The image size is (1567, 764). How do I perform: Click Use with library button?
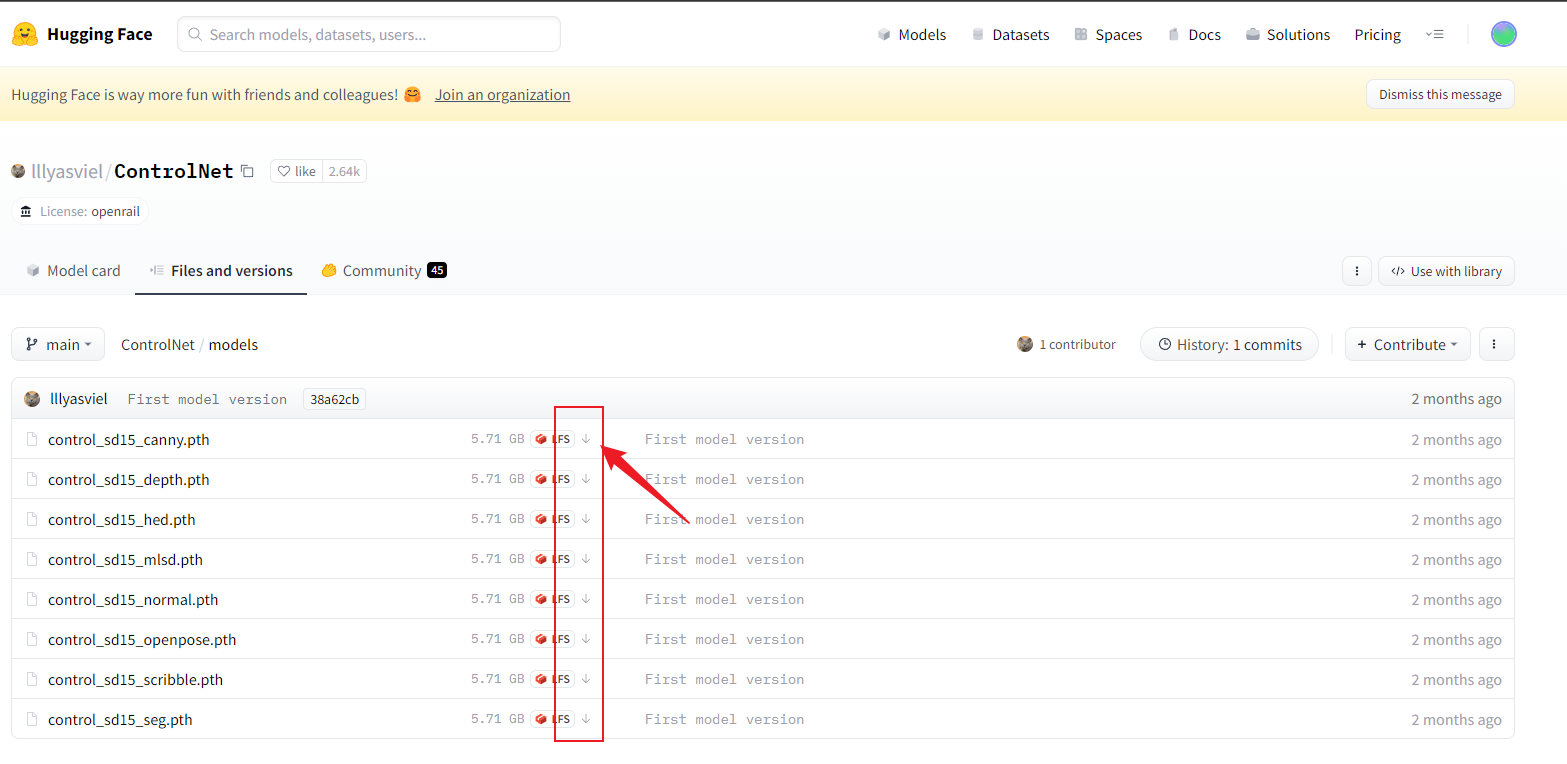coord(1446,271)
